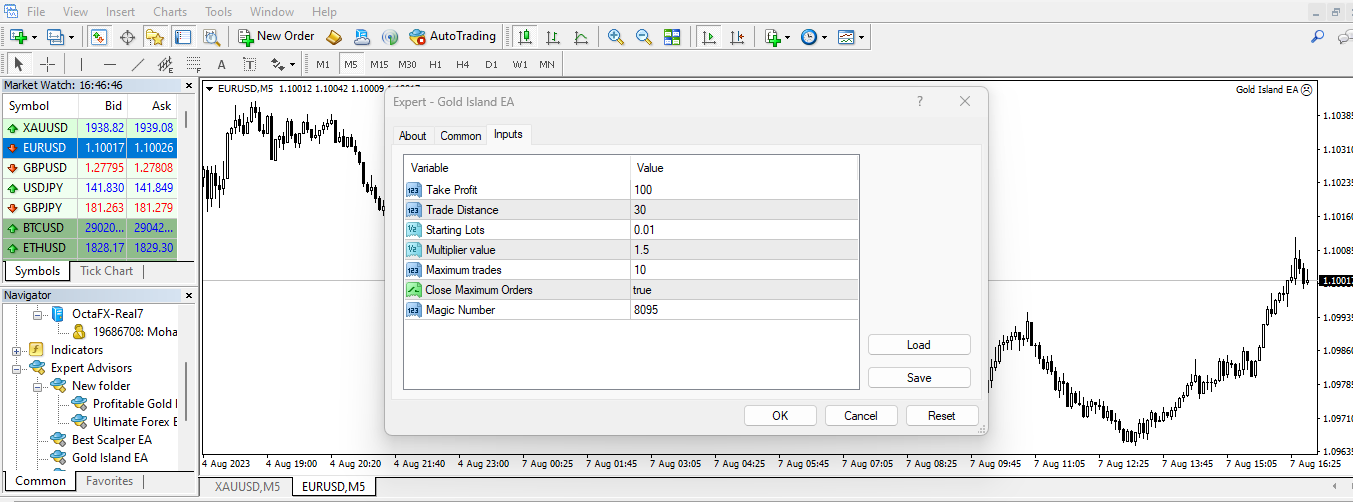
Task: Toggle the Market Watch panel icon
Action: (x=99, y=37)
